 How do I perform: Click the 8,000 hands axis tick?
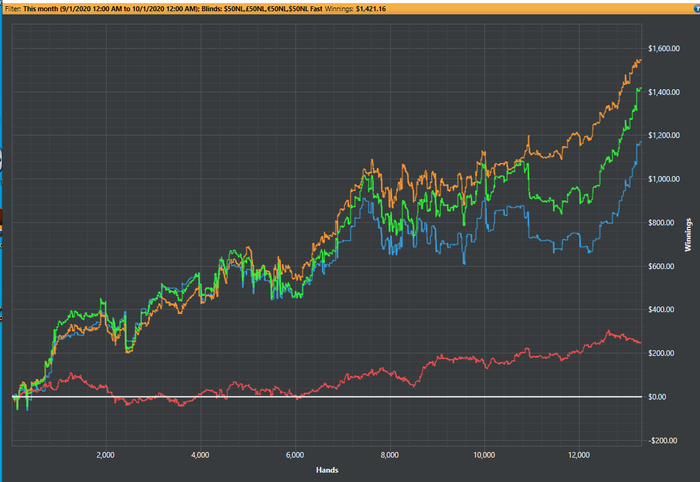[x=389, y=455]
